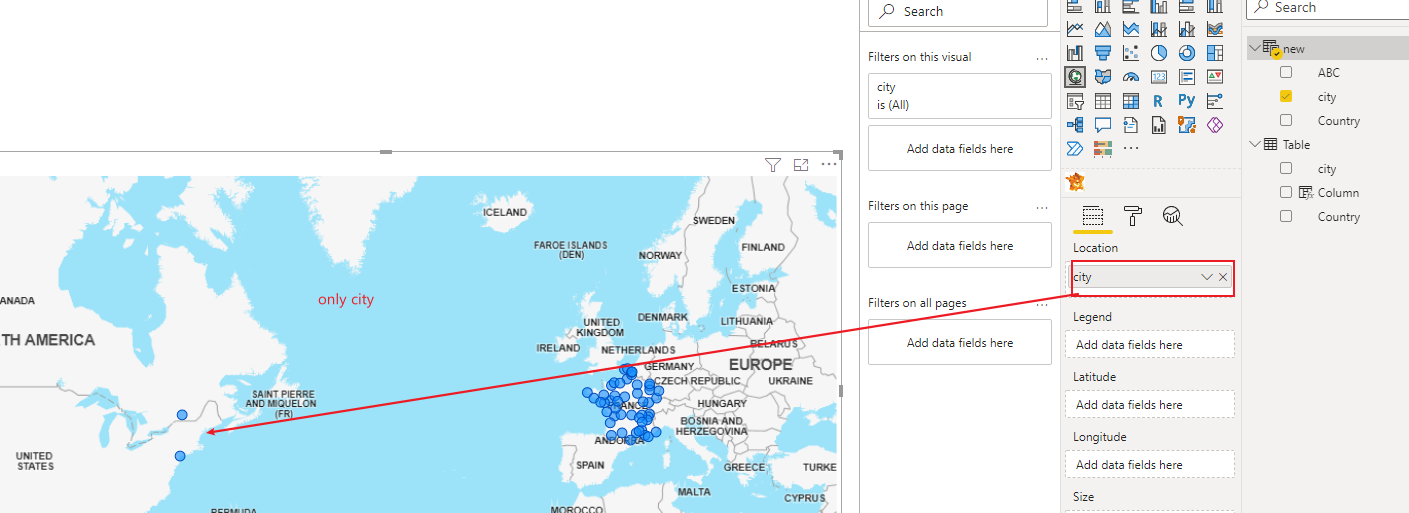Select the Filled map visualization

coord(1103,77)
